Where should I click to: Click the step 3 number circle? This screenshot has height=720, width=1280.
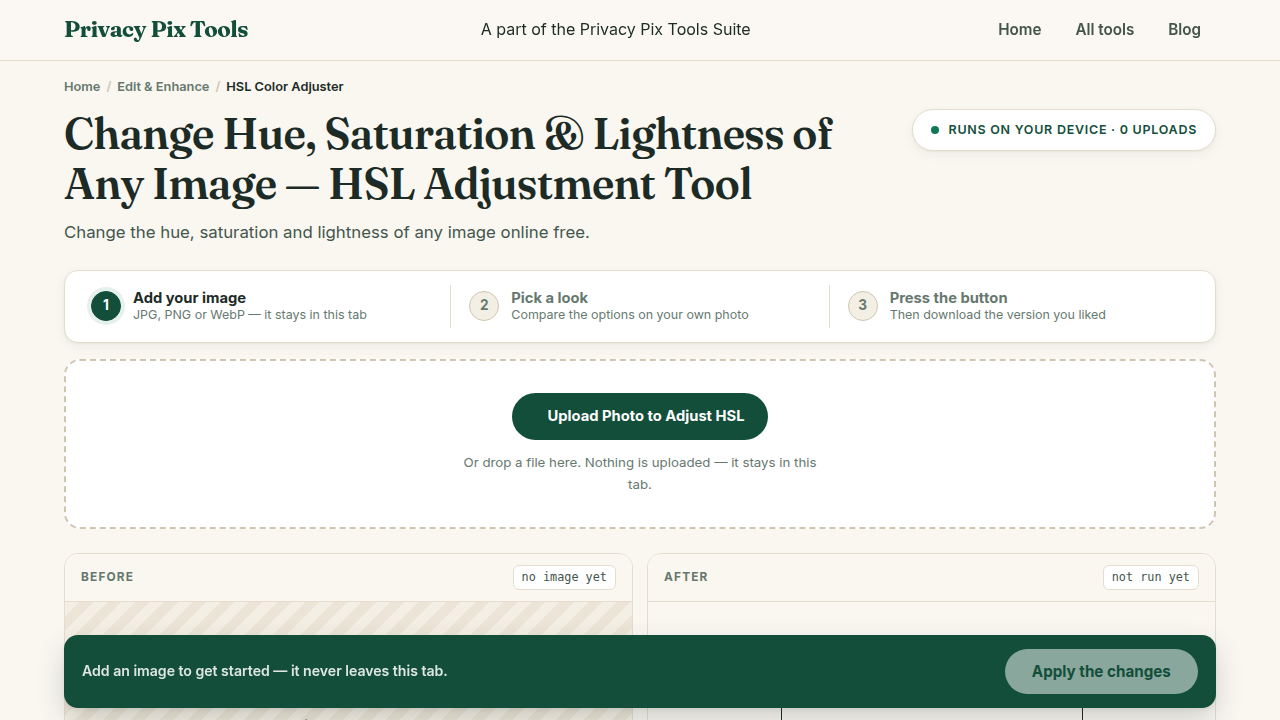click(x=863, y=306)
